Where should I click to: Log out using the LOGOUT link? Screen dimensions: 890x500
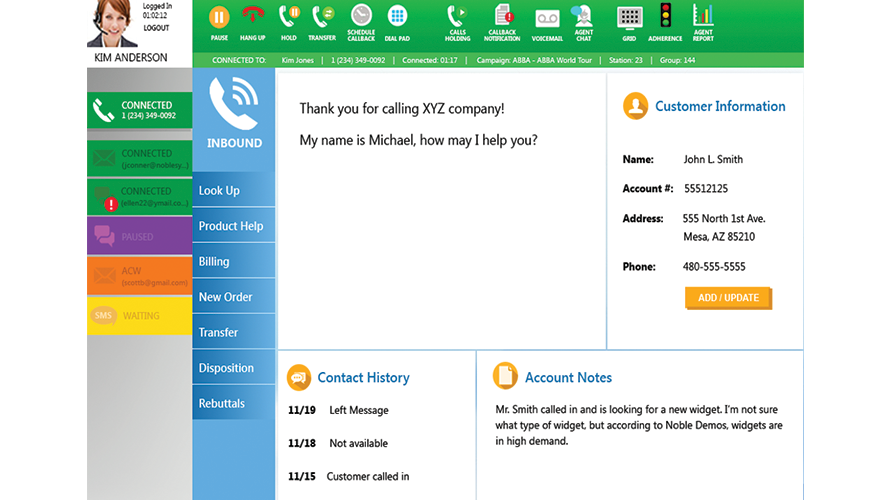pos(156,28)
